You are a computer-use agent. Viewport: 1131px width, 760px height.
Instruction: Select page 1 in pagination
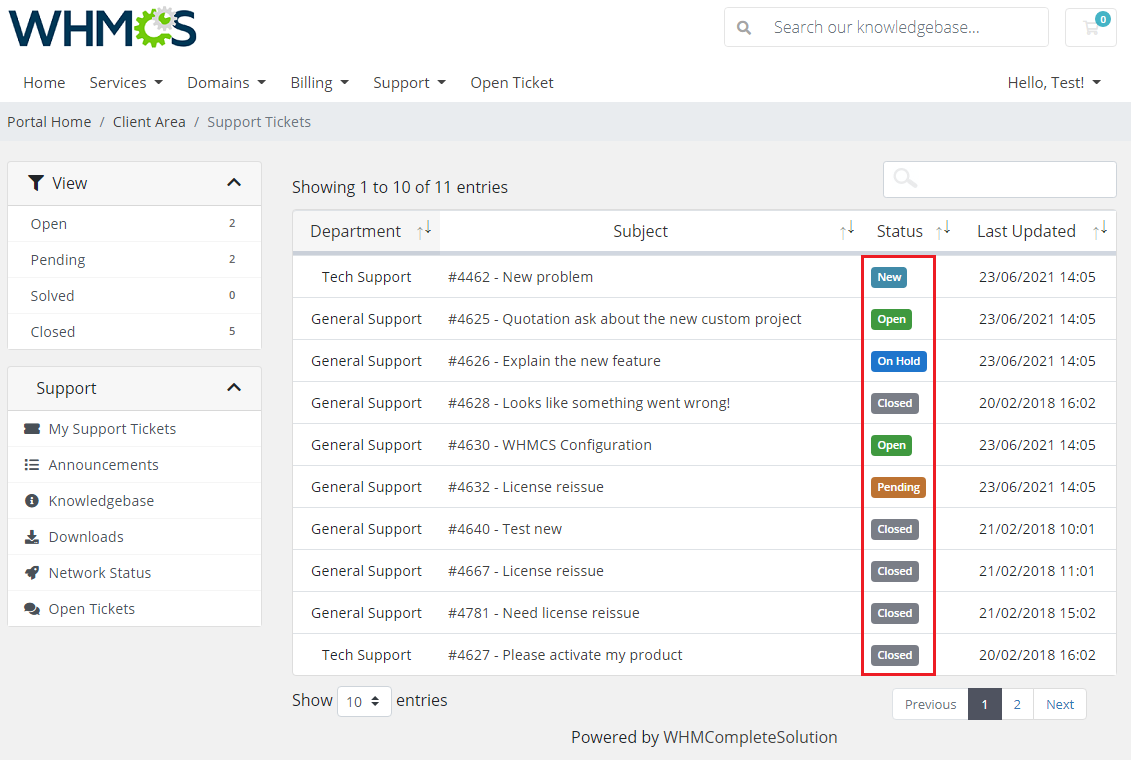[x=985, y=704]
